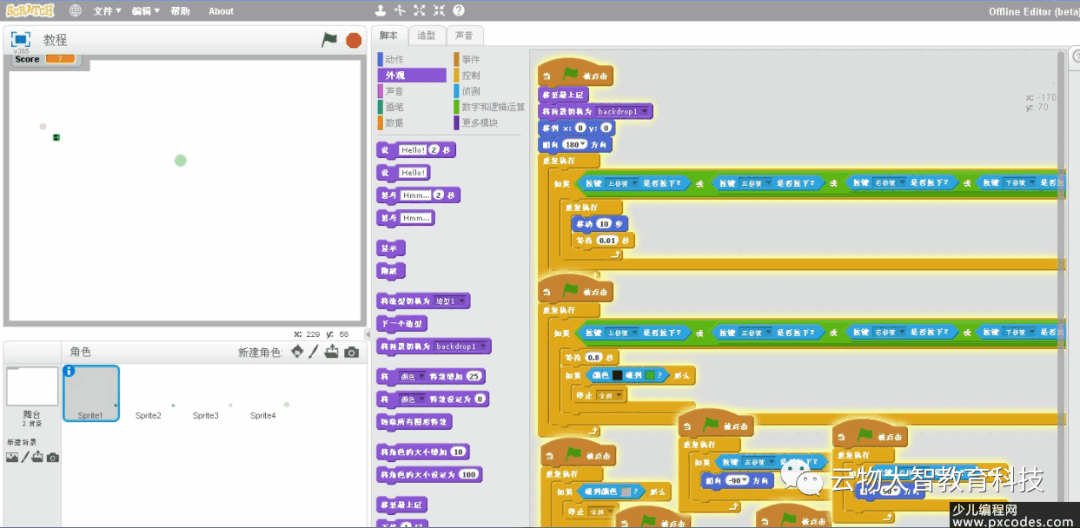Select the 动作 (Motion) block category
The image size is (1080, 528).
coord(394,60)
